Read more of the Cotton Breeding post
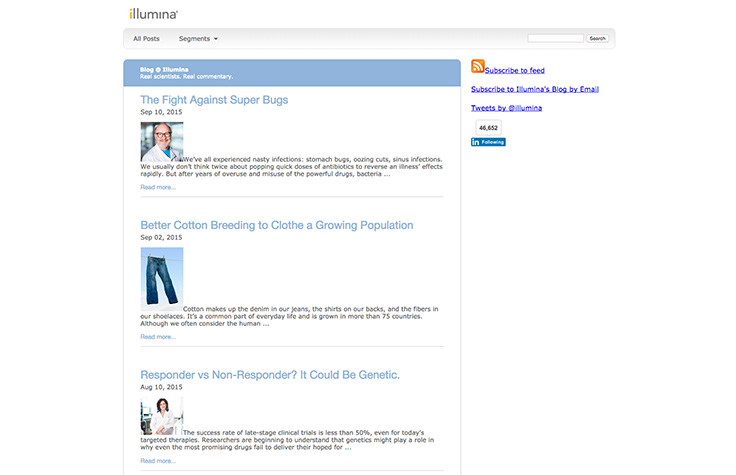The image size is (736, 475). pyautogui.click(x=158, y=337)
